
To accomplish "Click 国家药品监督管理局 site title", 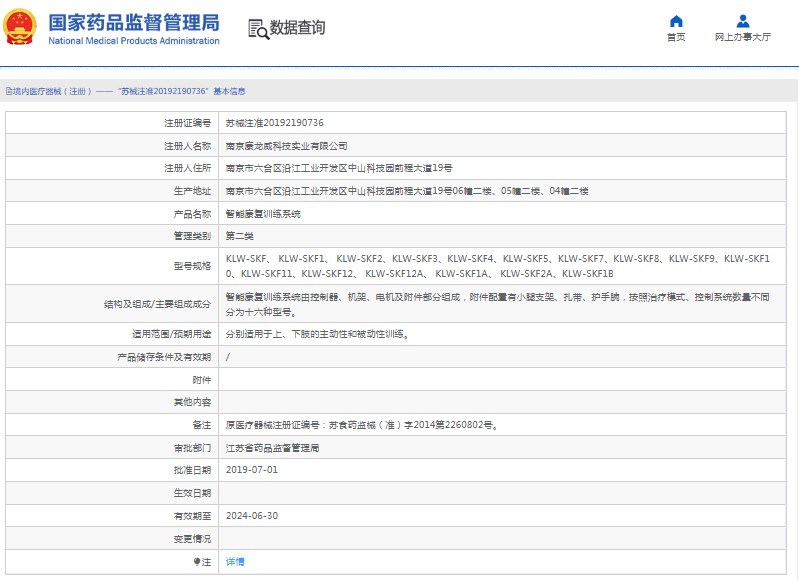I will point(134,23).
